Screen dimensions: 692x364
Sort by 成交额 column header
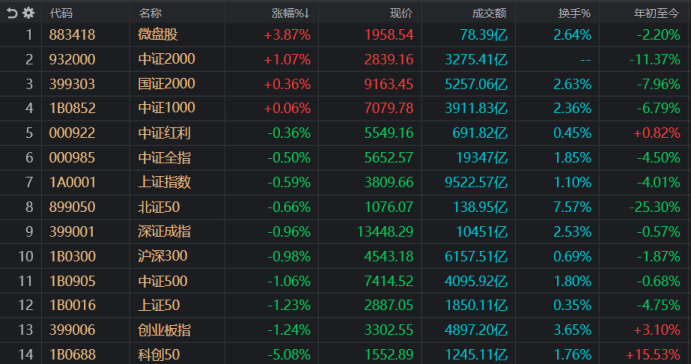[489, 13]
